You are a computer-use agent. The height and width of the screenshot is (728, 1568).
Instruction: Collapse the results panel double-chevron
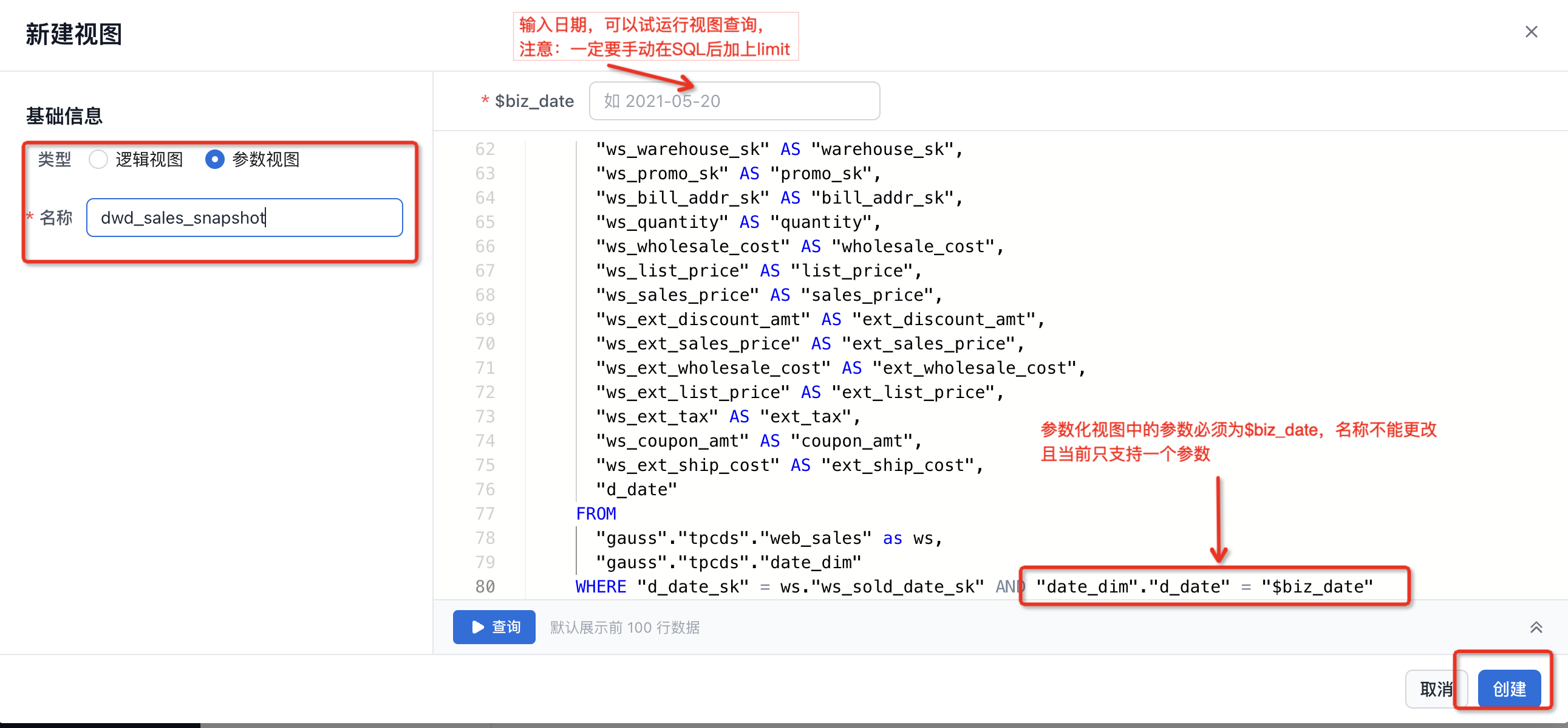[1536, 627]
